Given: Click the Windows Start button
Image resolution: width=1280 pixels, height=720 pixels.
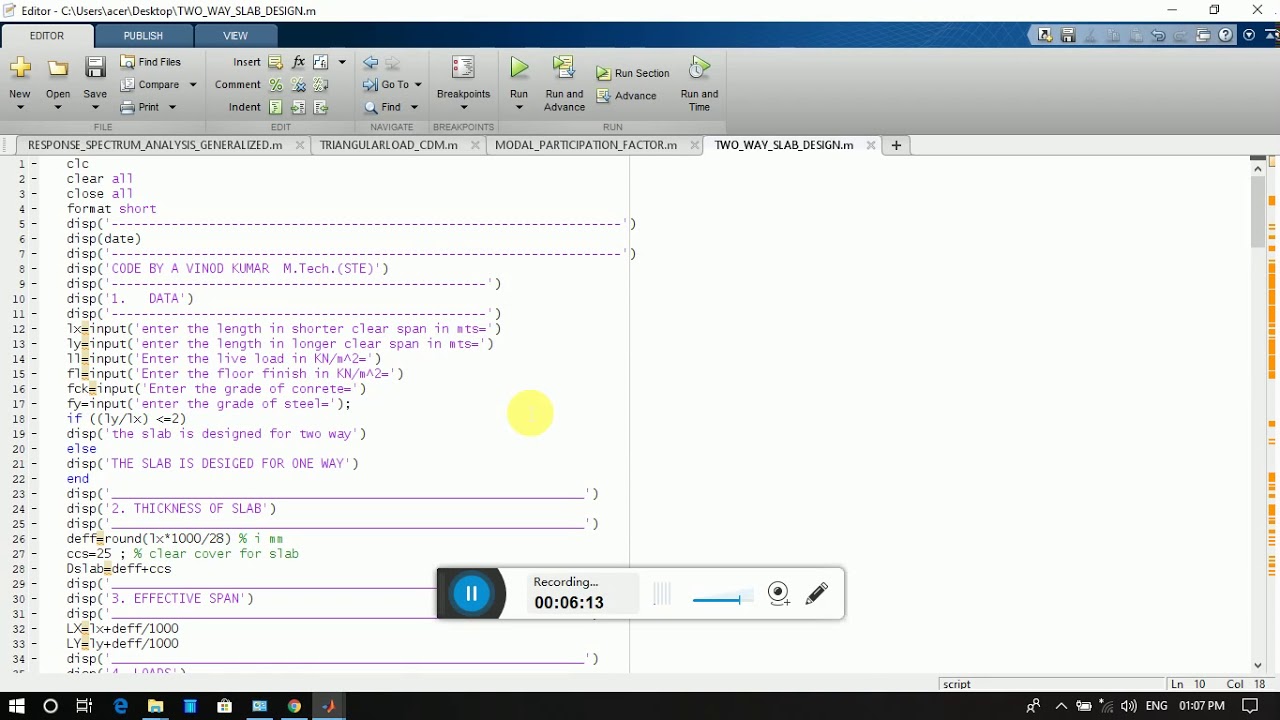Looking at the screenshot, I should [17, 706].
